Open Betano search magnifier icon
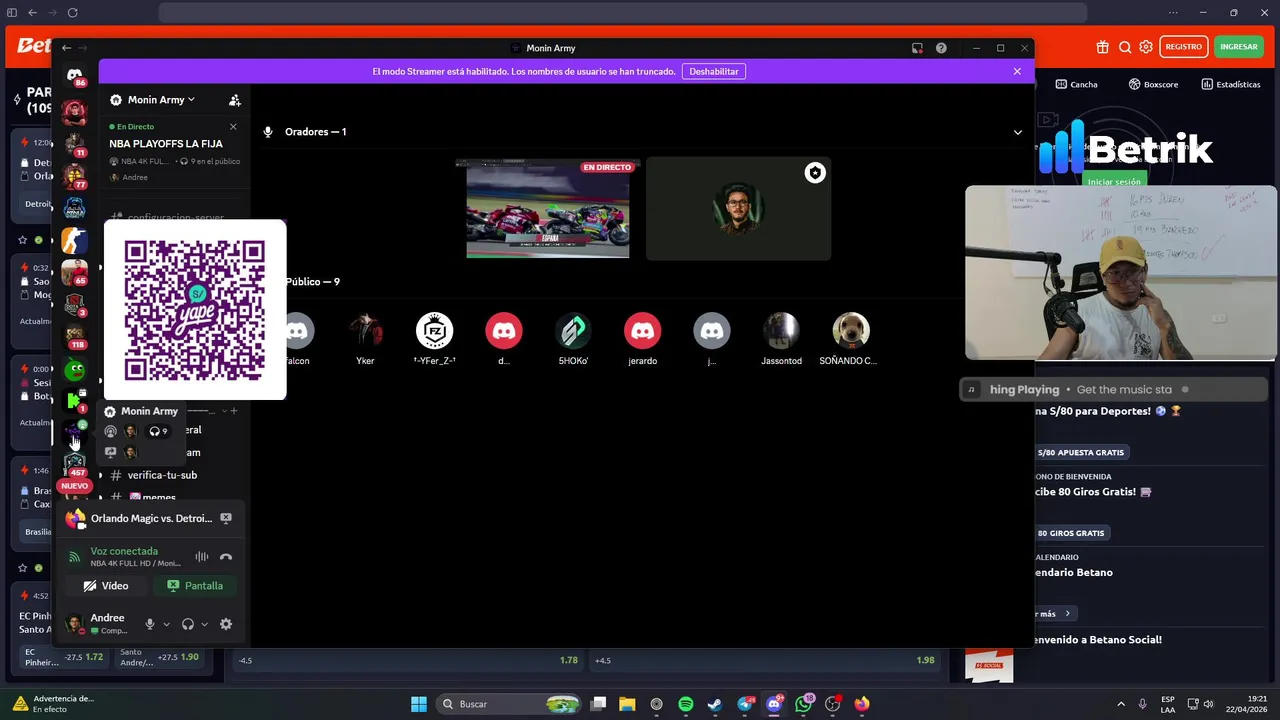1280x720 pixels. coord(1125,47)
